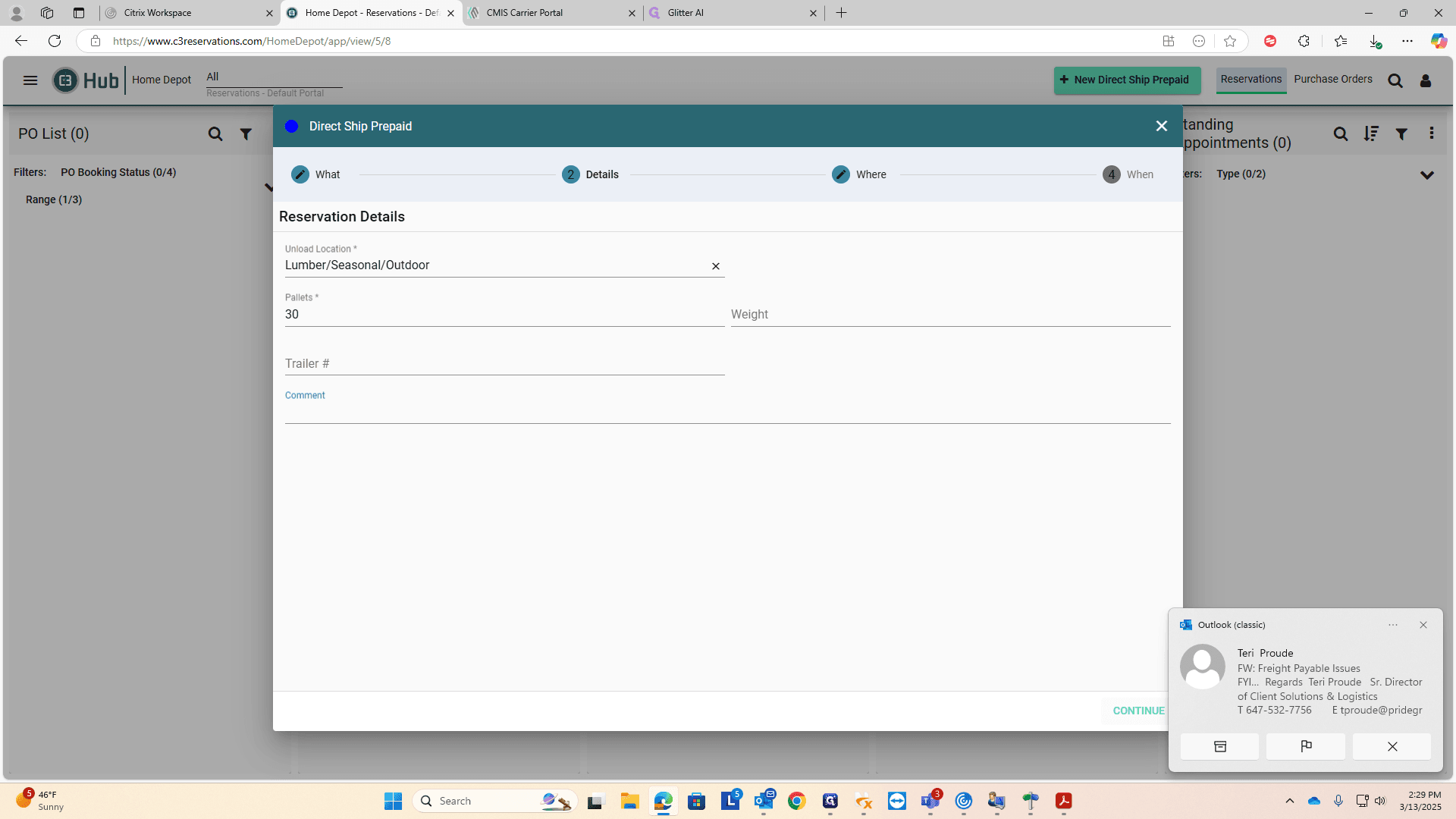The height and width of the screenshot is (819, 1456).
Task: Click the header search magnifier icon
Action: [x=1395, y=80]
